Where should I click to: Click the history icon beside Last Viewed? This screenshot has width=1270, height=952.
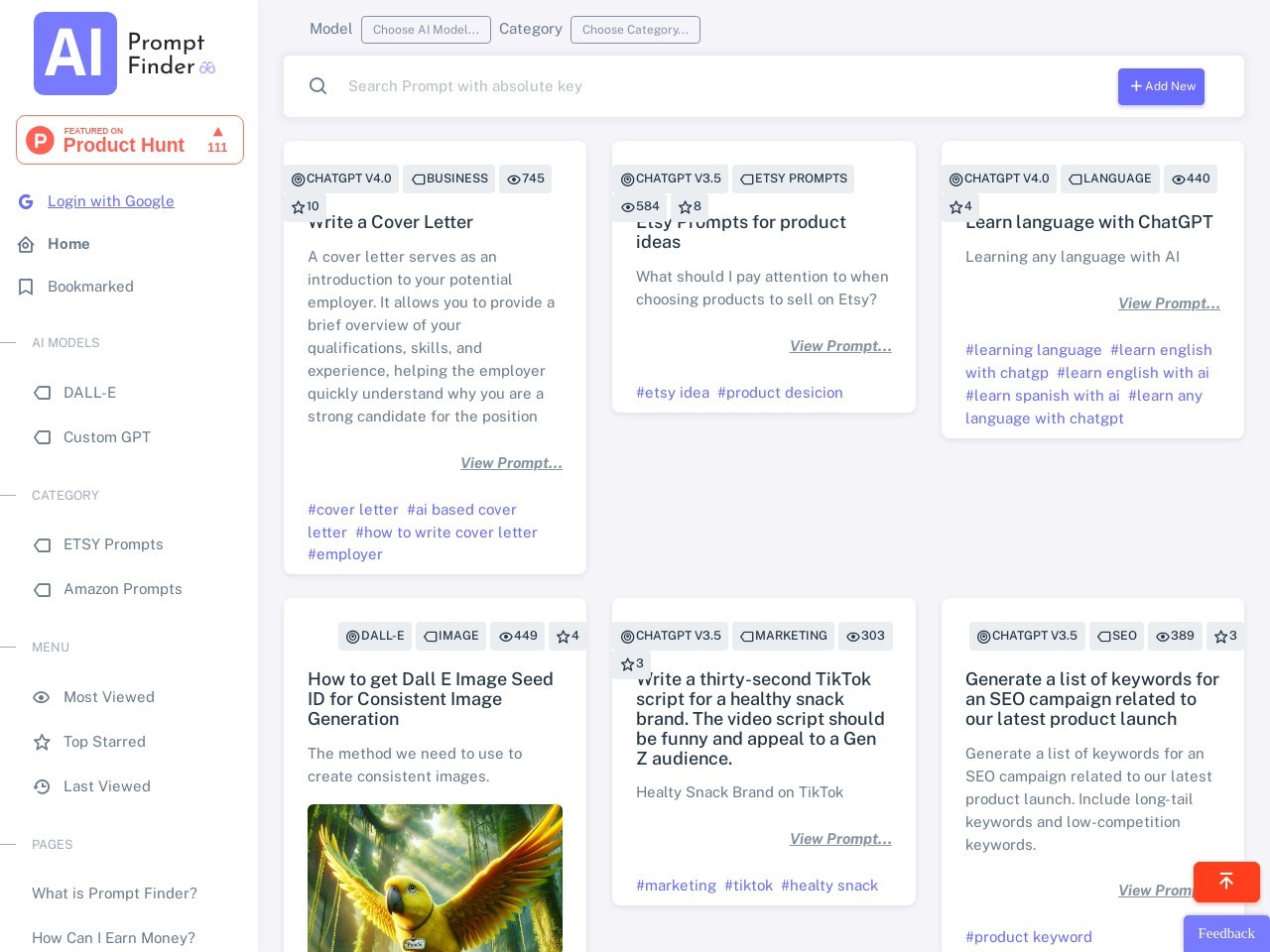click(x=42, y=786)
